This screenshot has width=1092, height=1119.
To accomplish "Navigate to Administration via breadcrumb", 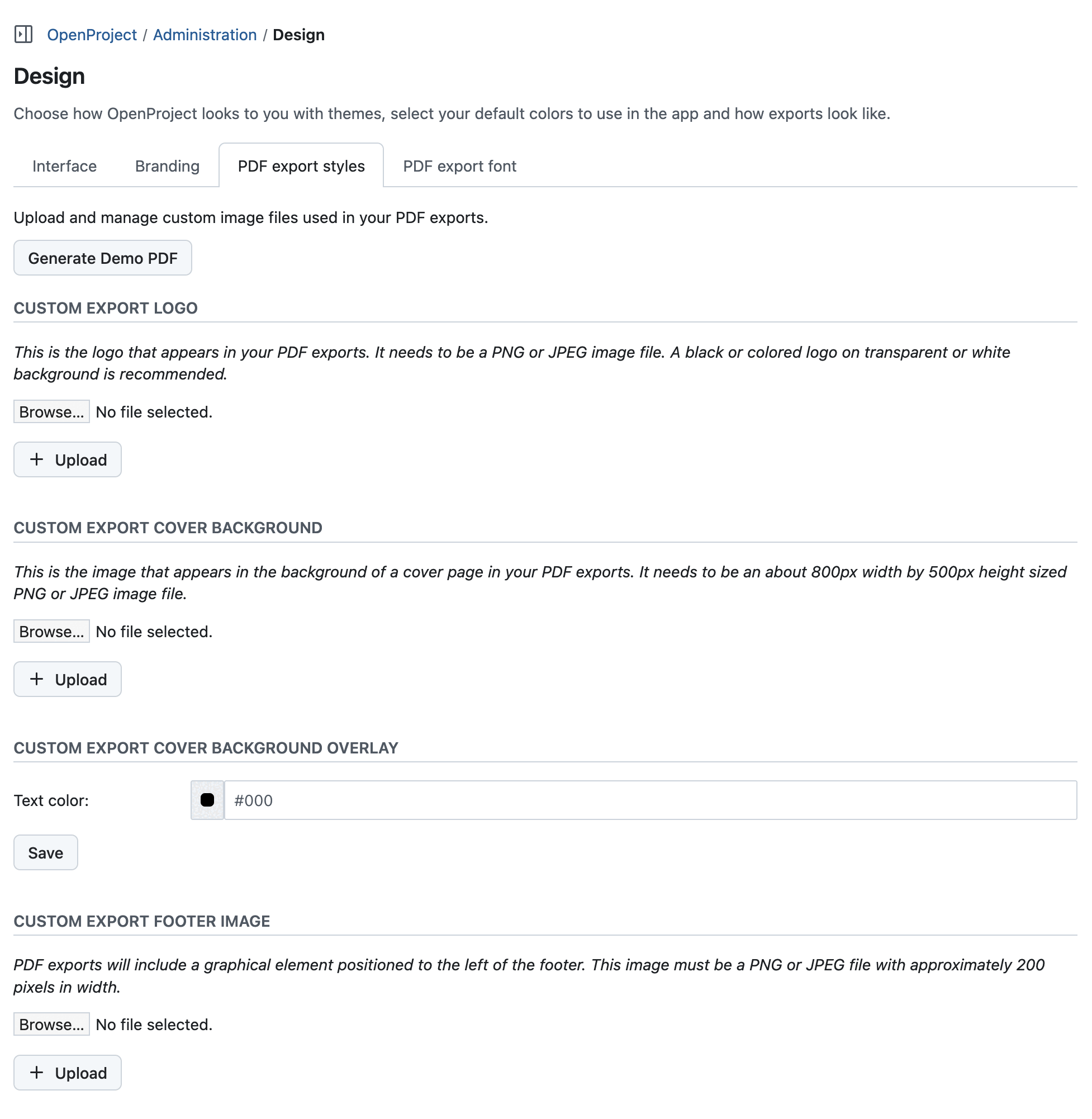I will (204, 35).
